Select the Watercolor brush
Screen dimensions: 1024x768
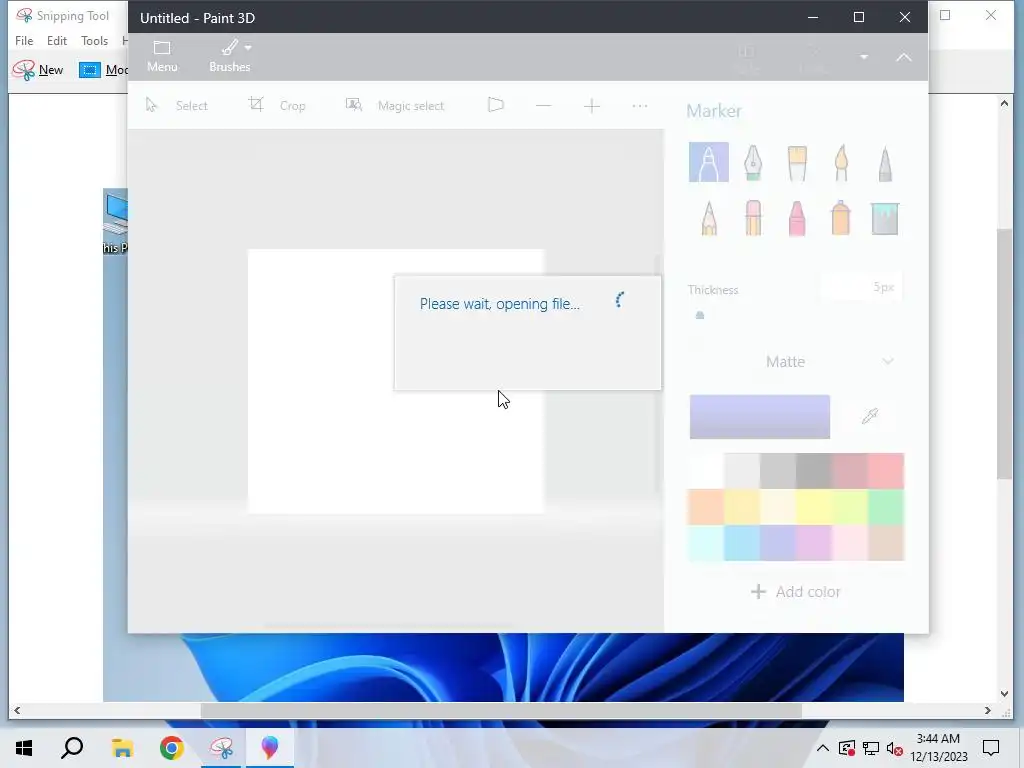click(841, 162)
